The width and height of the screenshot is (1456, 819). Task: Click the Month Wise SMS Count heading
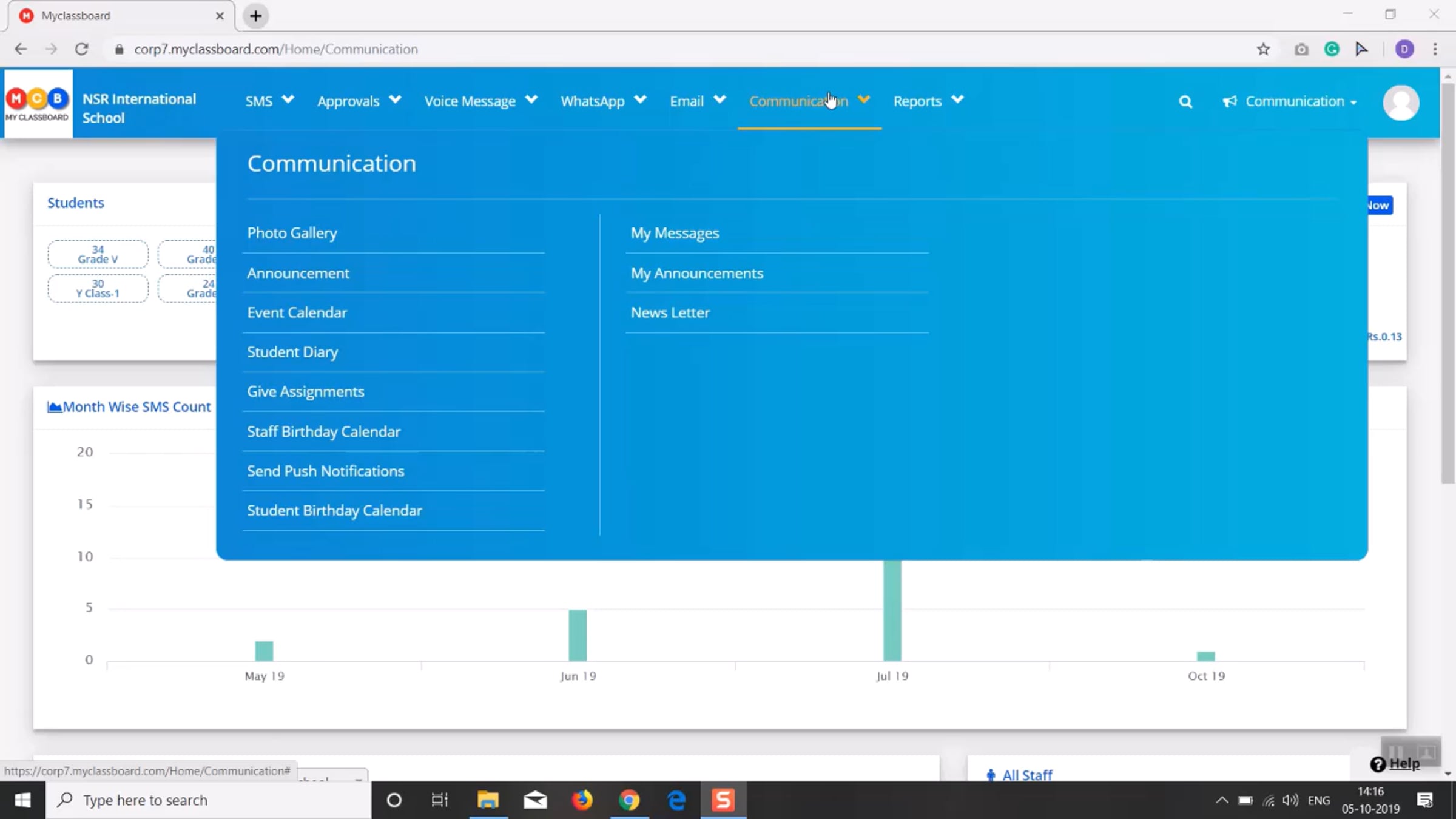click(x=129, y=406)
